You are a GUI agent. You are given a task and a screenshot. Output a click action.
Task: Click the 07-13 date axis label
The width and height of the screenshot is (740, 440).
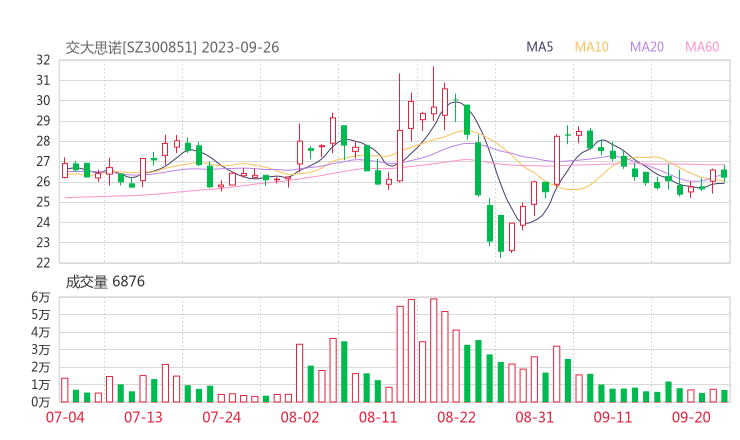pos(143,417)
